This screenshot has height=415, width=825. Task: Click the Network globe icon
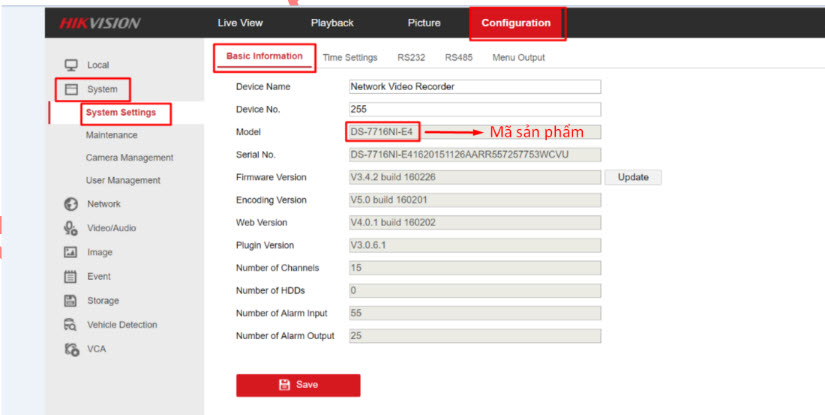(x=71, y=204)
